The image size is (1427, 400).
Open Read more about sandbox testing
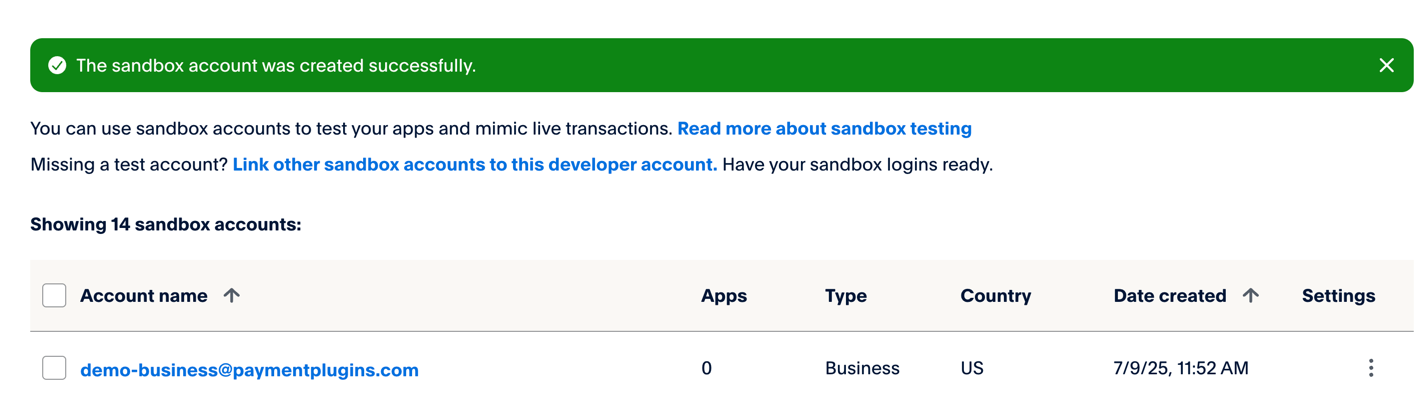point(824,129)
